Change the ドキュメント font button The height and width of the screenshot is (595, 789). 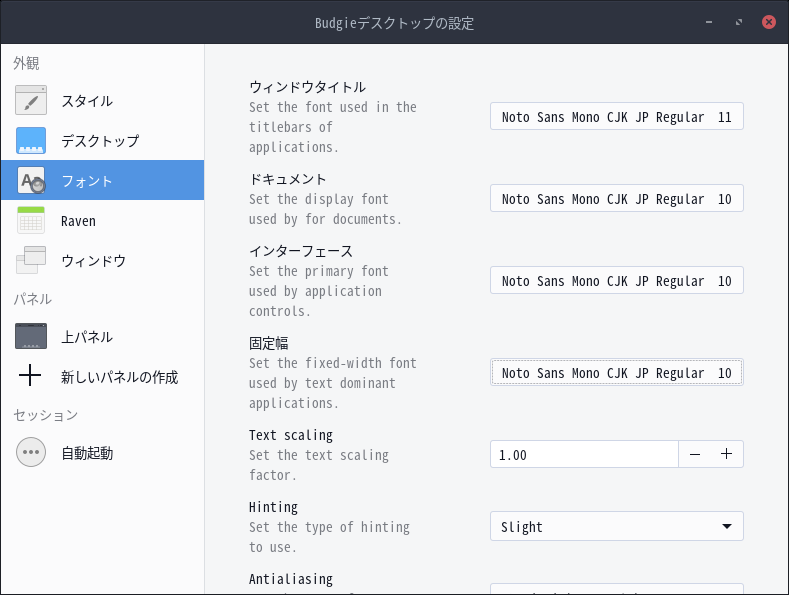[616, 198]
